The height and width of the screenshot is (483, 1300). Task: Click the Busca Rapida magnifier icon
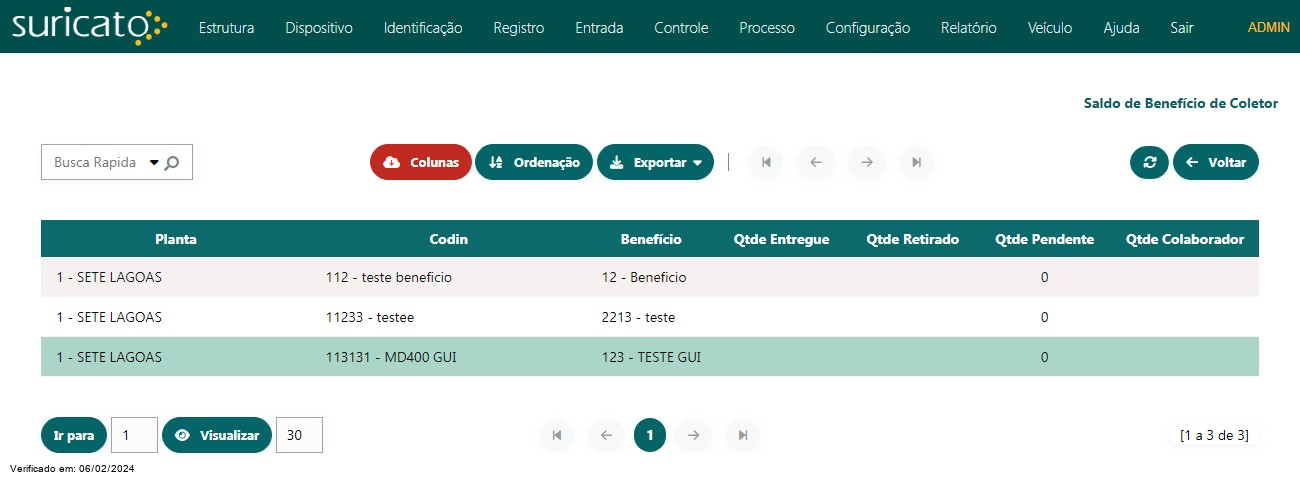(172, 162)
